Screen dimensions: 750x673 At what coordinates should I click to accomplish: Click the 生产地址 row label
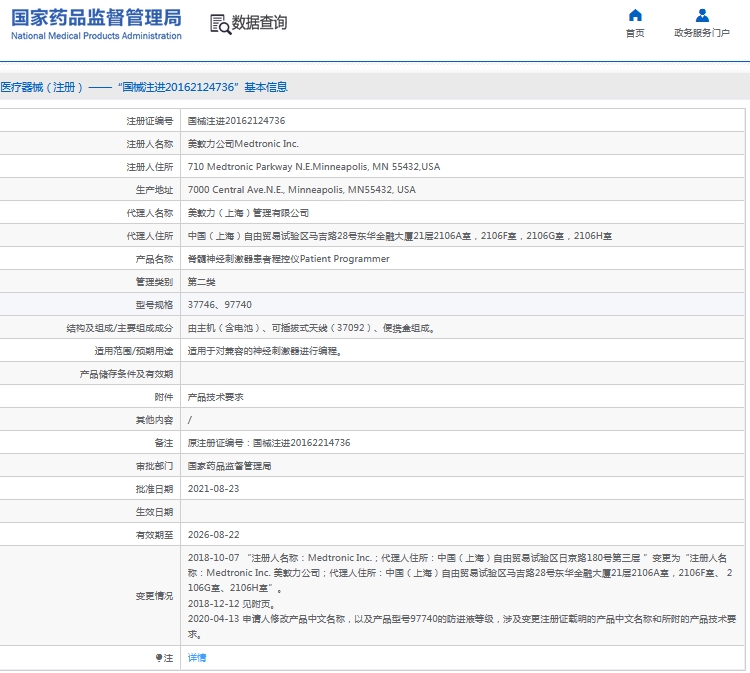pos(154,190)
